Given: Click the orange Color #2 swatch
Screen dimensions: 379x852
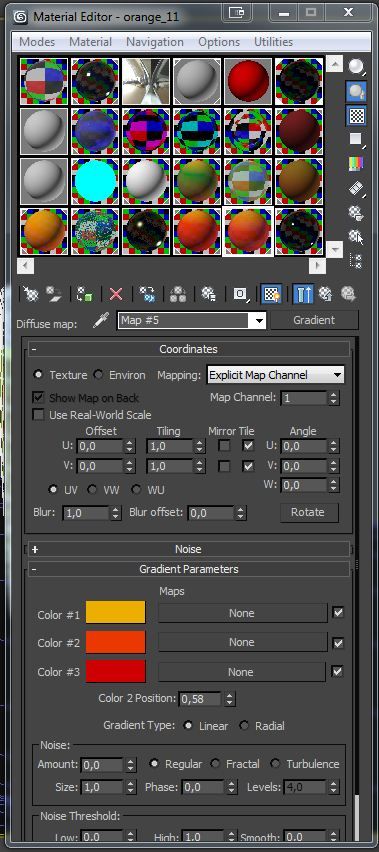Looking at the screenshot, I should (116, 642).
